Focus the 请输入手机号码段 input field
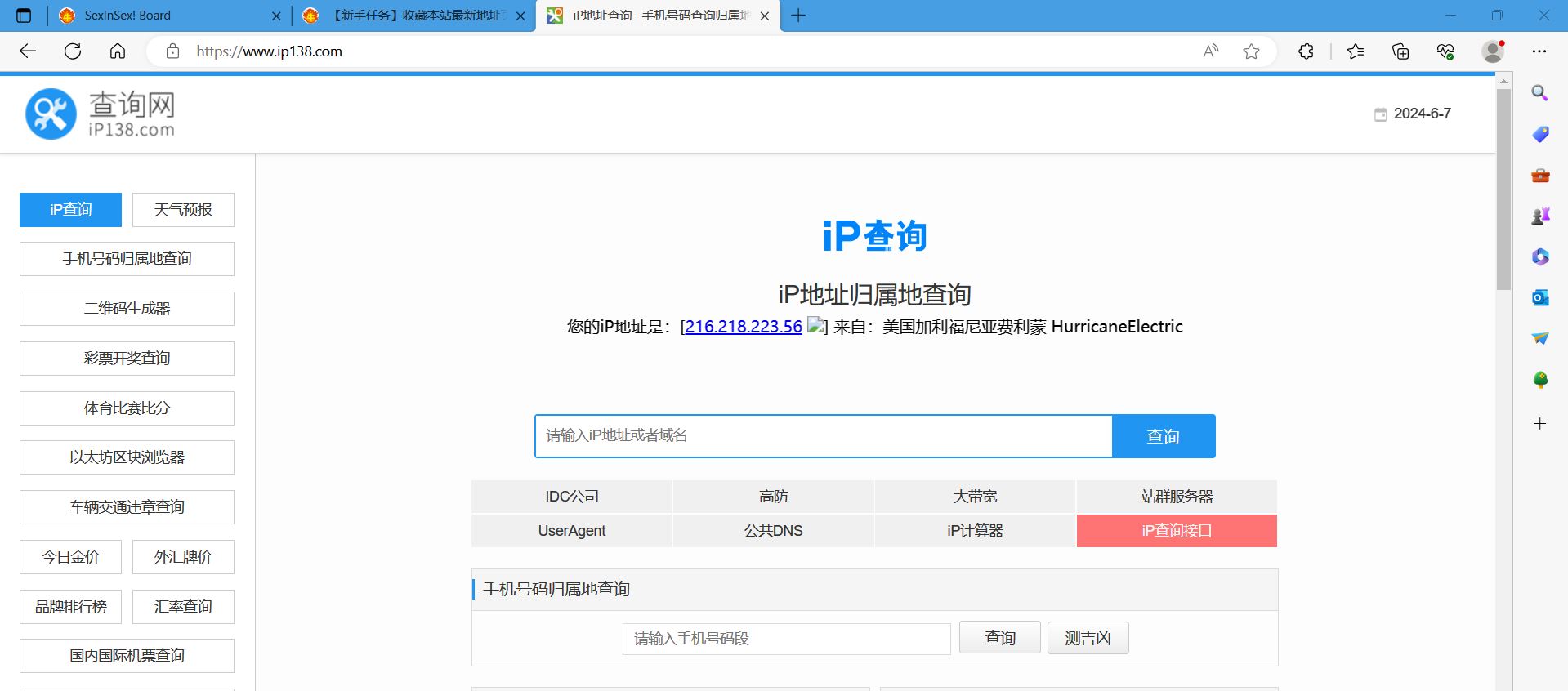1568x691 pixels. click(787, 639)
